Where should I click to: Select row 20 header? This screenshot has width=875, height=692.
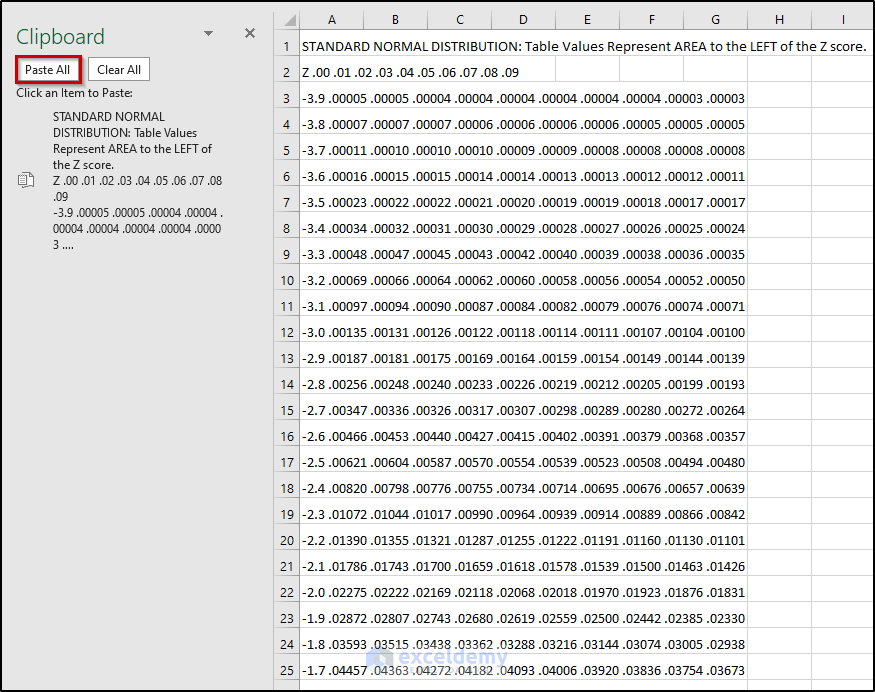coord(287,540)
